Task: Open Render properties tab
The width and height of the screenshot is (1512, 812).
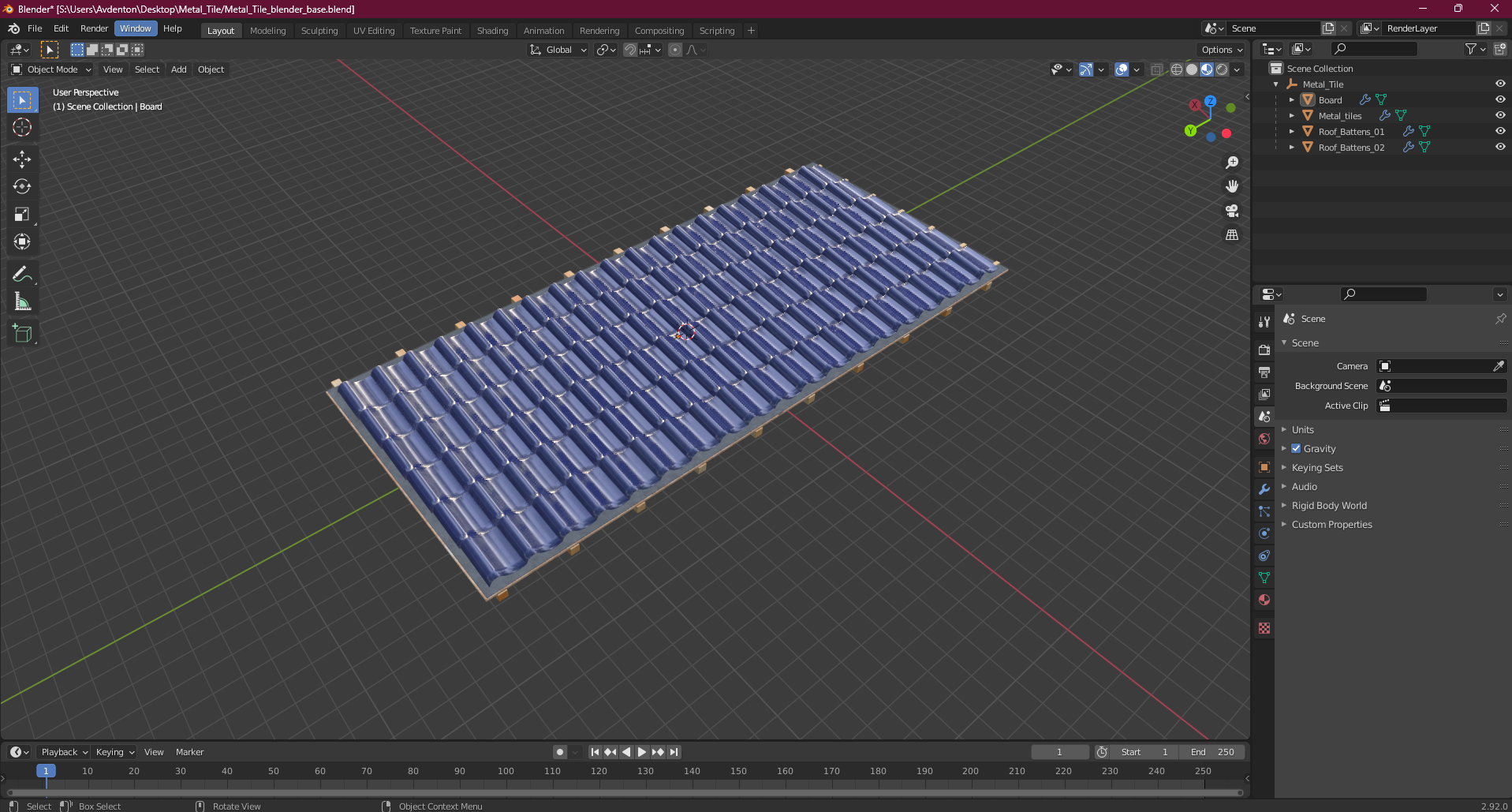Action: pyautogui.click(x=1264, y=350)
